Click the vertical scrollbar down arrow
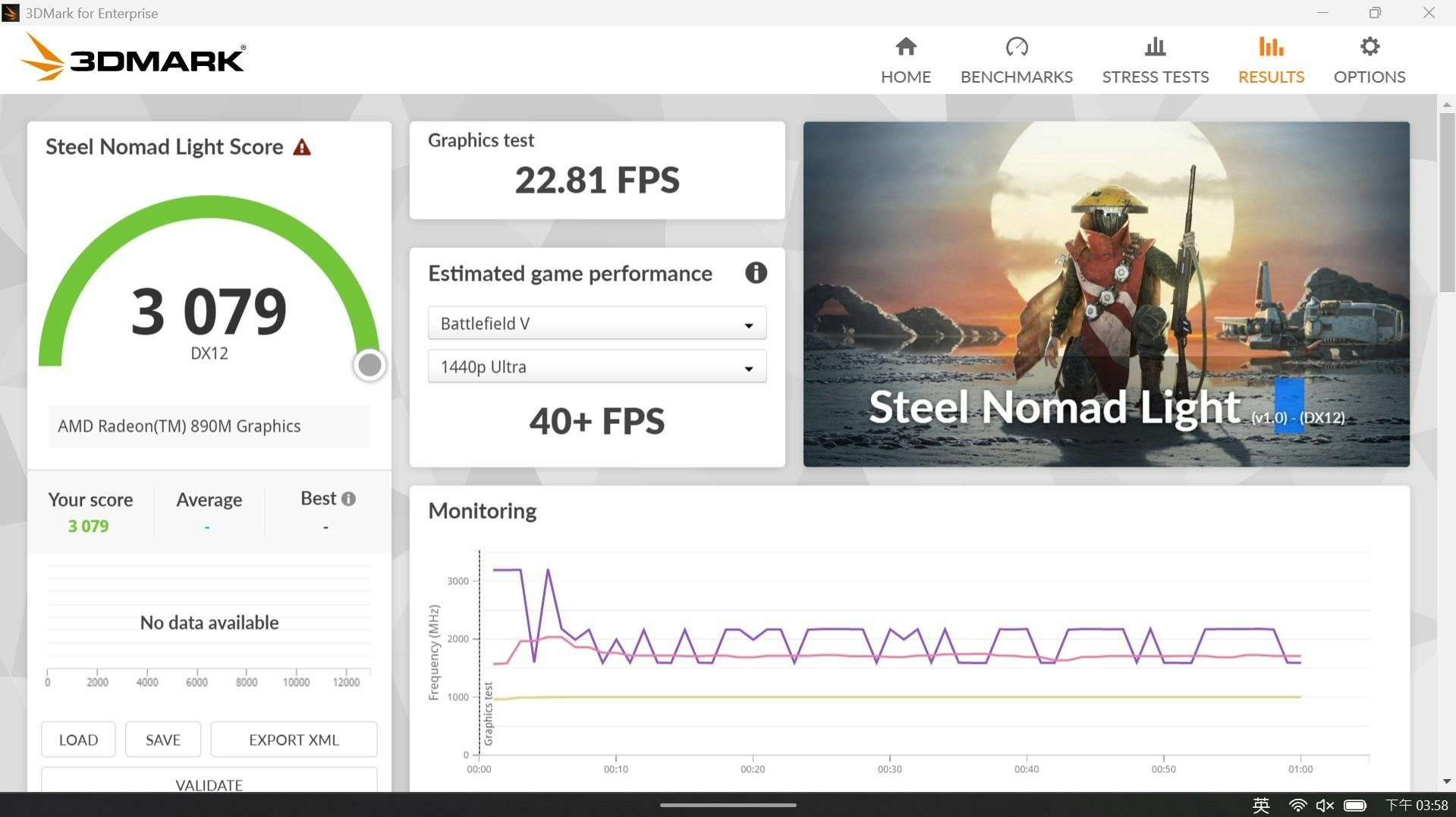 click(x=1446, y=781)
